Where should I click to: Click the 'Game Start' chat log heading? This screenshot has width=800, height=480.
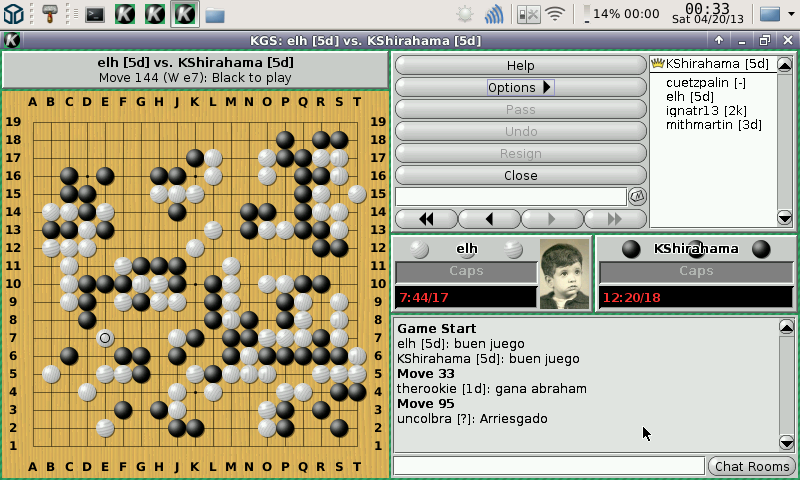(436, 329)
